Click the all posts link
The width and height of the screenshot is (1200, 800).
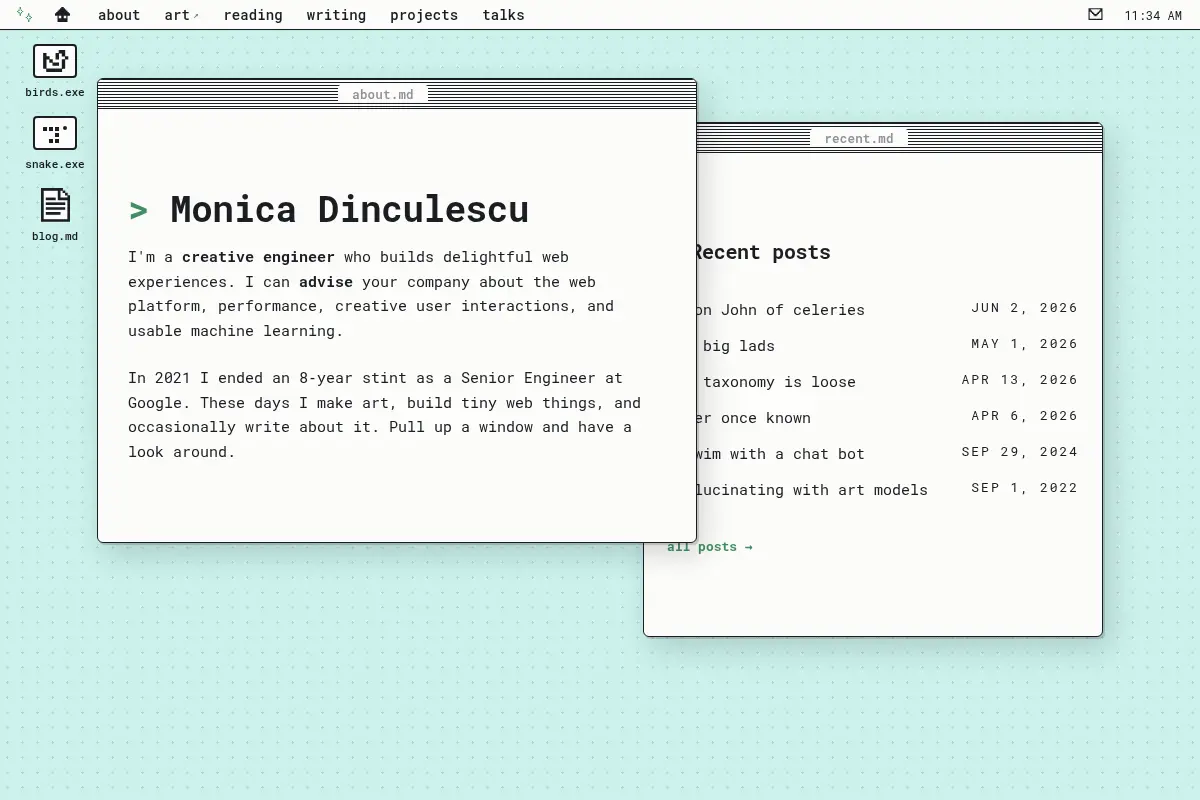pos(709,547)
